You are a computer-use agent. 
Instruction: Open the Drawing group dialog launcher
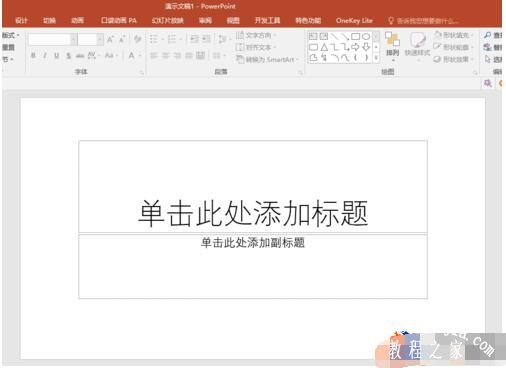(475, 72)
